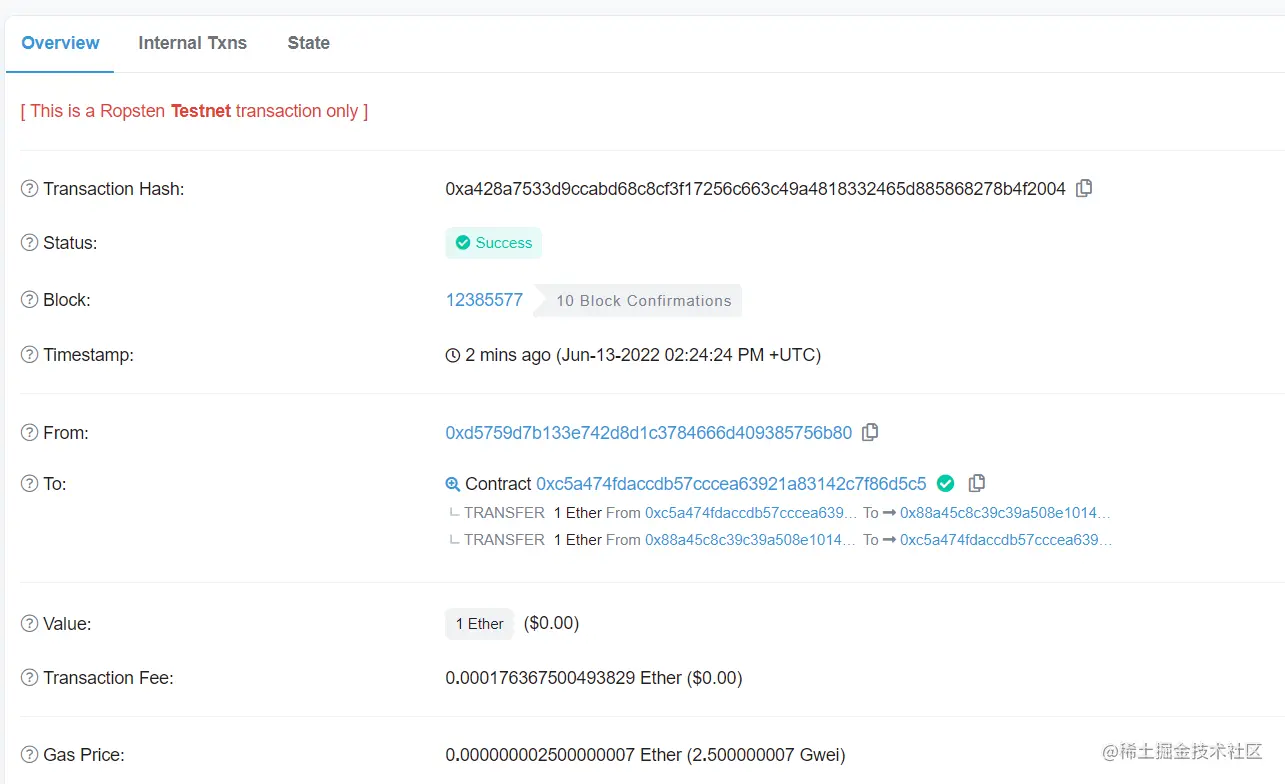Open block 12385577 link
The height and width of the screenshot is (784, 1285).
(x=484, y=300)
